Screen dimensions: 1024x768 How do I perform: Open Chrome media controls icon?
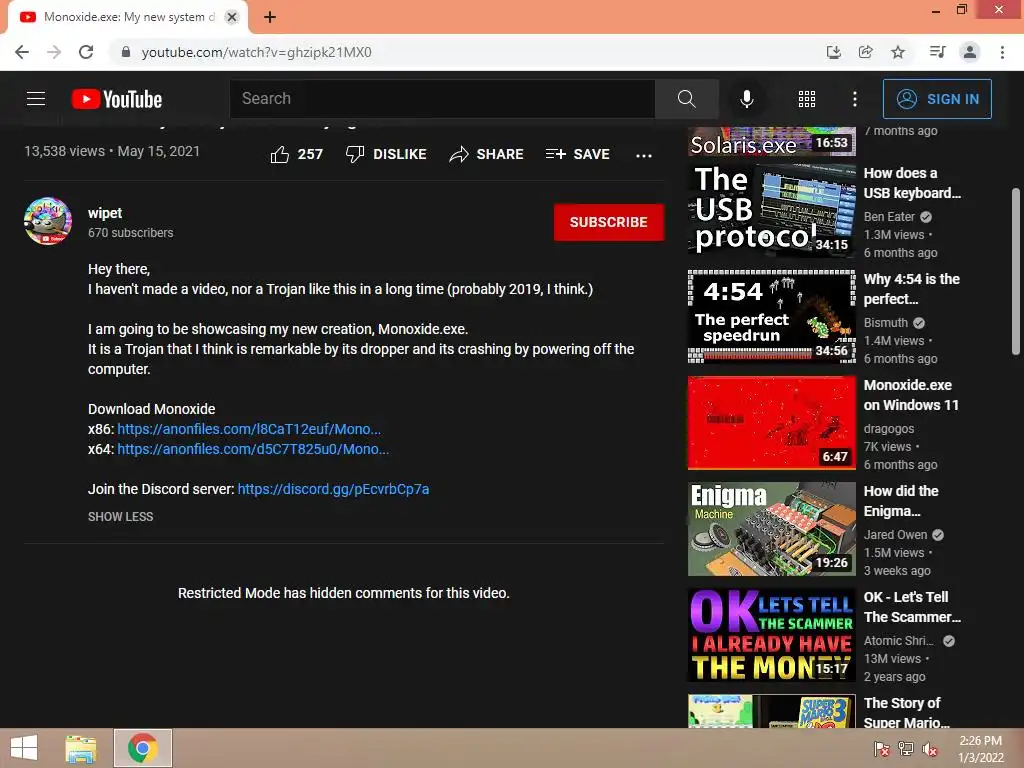pos(937,52)
